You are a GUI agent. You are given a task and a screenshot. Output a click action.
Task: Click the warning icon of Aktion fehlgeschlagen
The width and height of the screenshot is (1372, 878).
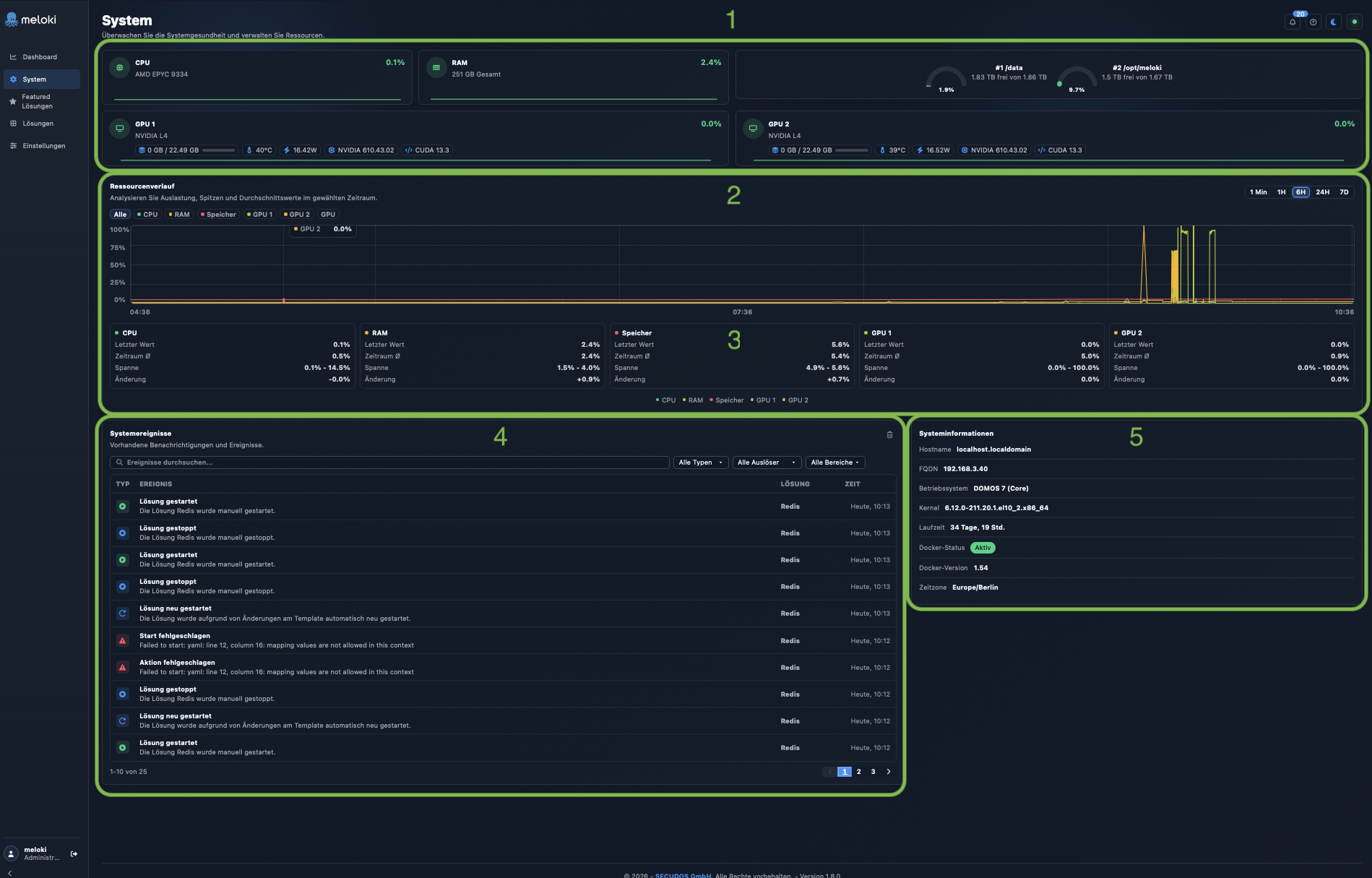pos(123,668)
